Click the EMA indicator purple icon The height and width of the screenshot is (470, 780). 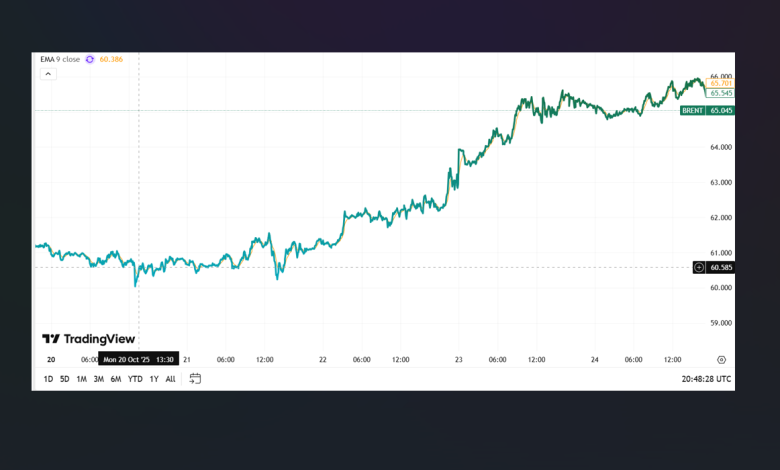pos(90,59)
